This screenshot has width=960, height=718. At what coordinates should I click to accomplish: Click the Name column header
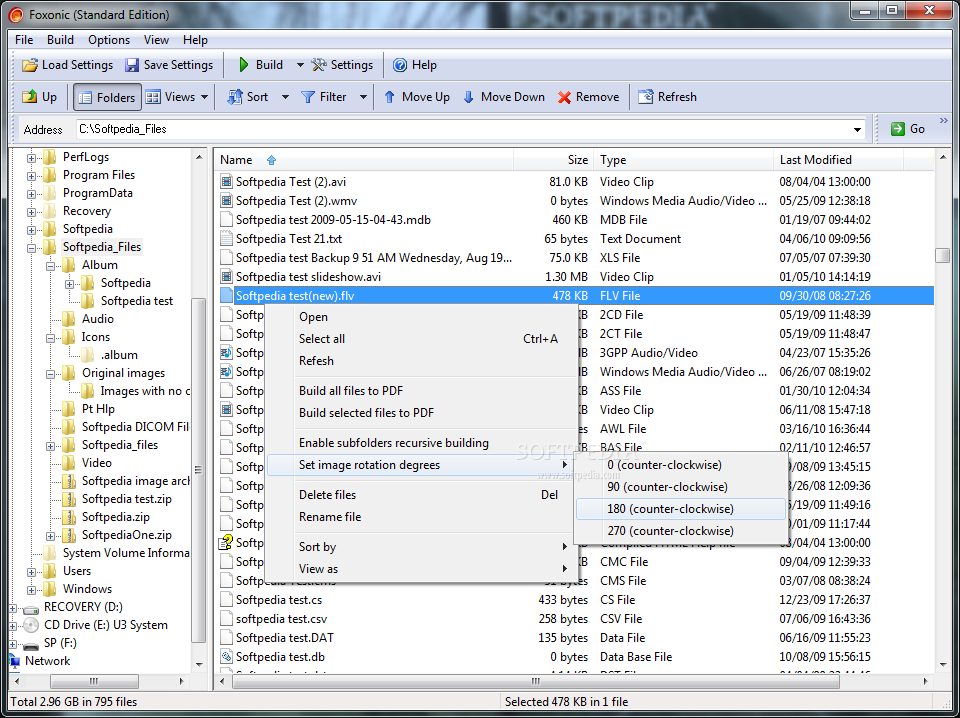pos(364,160)
